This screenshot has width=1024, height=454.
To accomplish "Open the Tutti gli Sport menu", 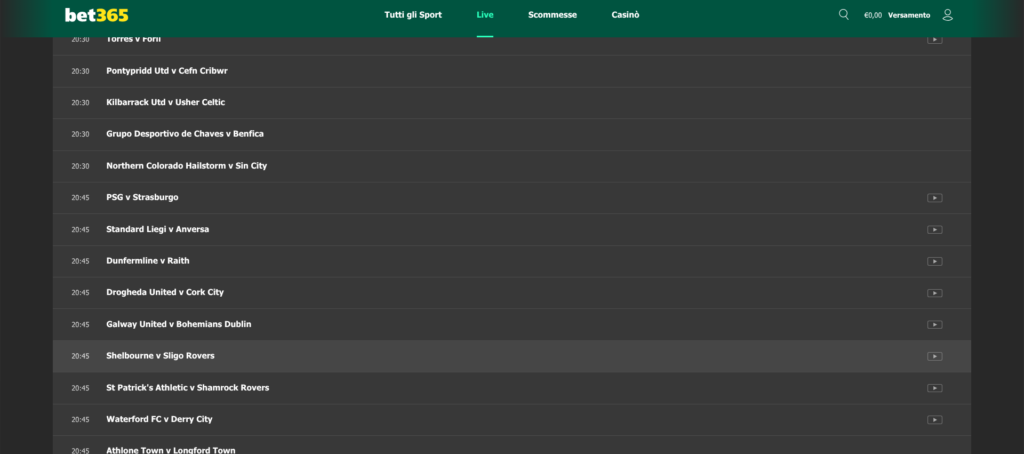I will pyautogui.click(x=413, y=15).
